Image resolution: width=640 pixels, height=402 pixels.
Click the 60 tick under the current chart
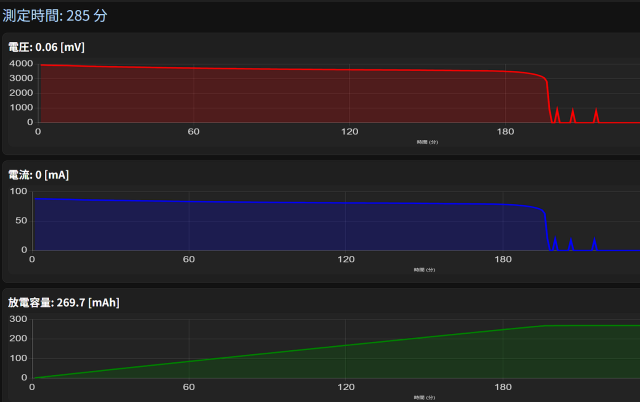point(189,260)
